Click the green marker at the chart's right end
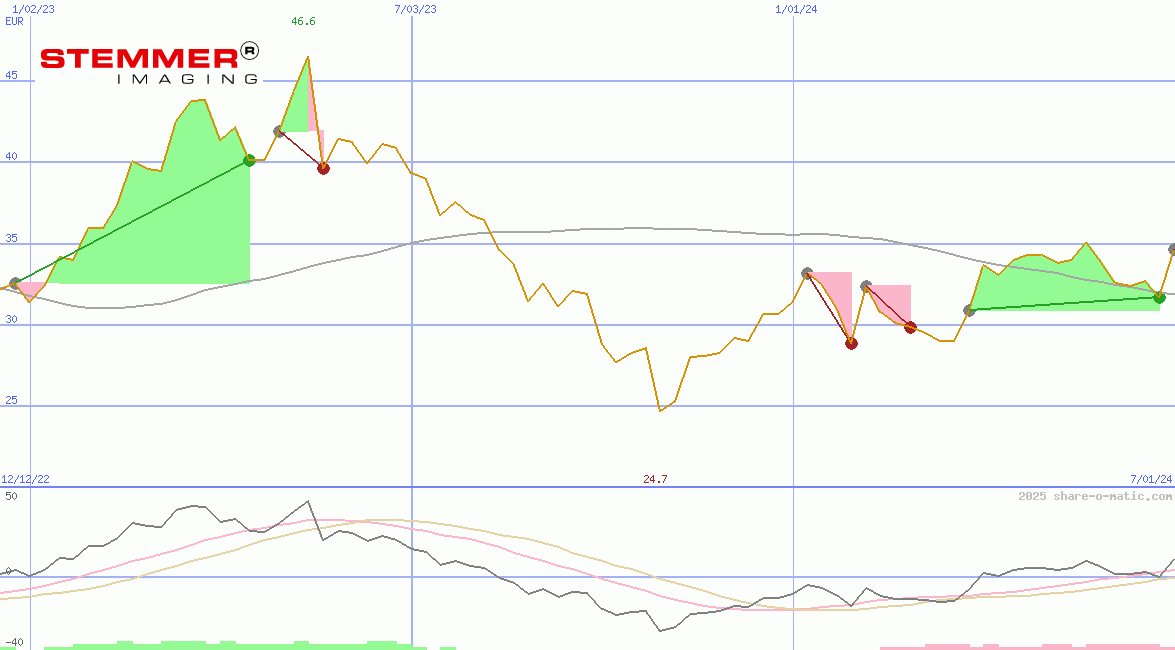 coord(1159,297)
